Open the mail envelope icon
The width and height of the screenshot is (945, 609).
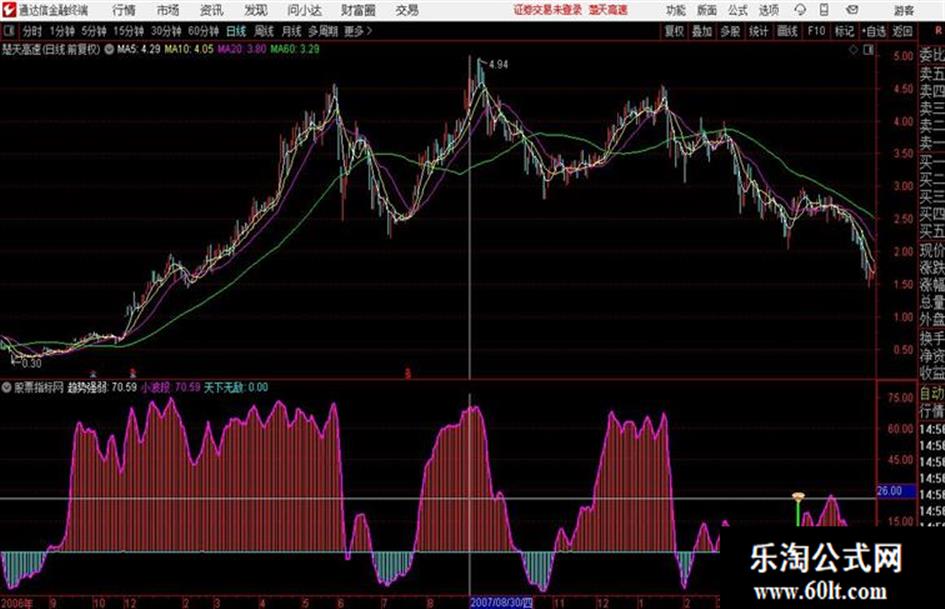pos(852,10)
